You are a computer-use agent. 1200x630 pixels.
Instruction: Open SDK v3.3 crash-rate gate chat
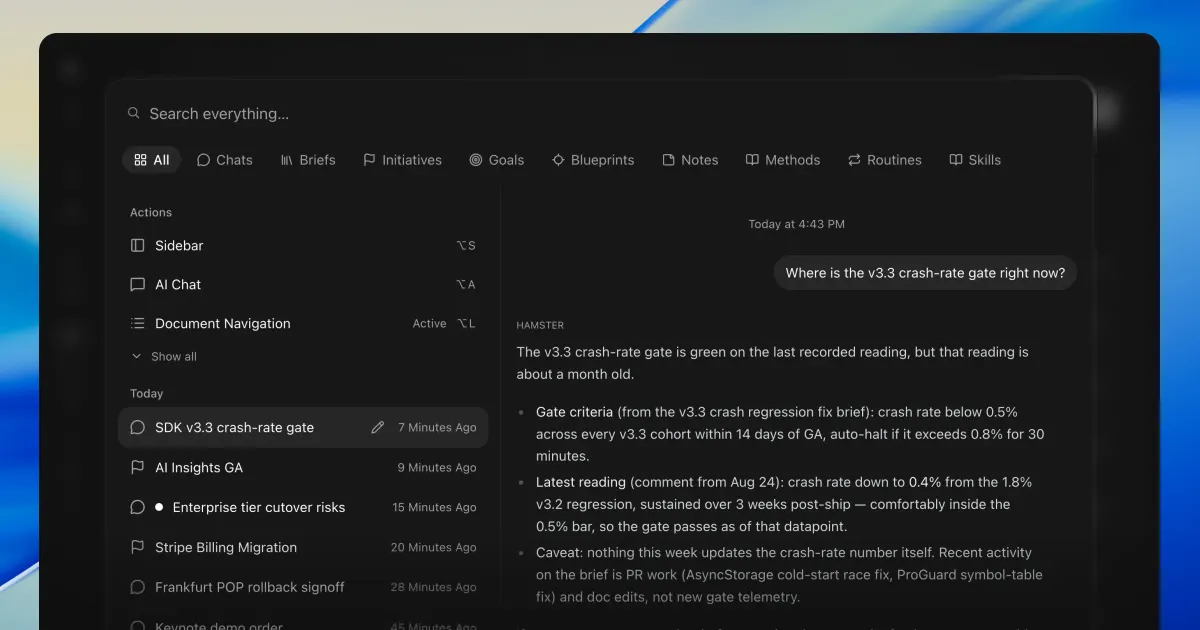coord(303,427)
